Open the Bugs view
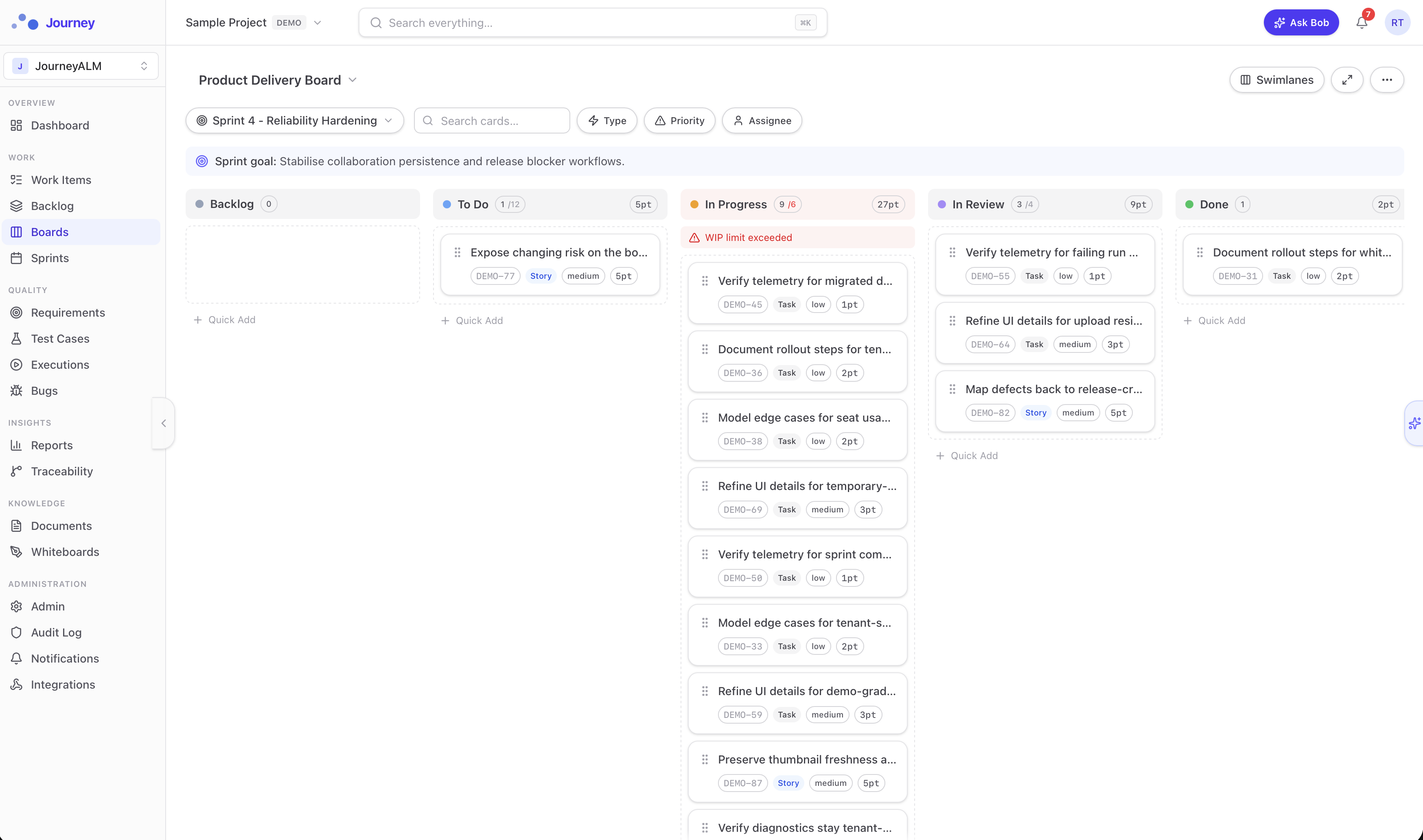The width and height of the screenshot is (1423, 840). click(44, 391)
